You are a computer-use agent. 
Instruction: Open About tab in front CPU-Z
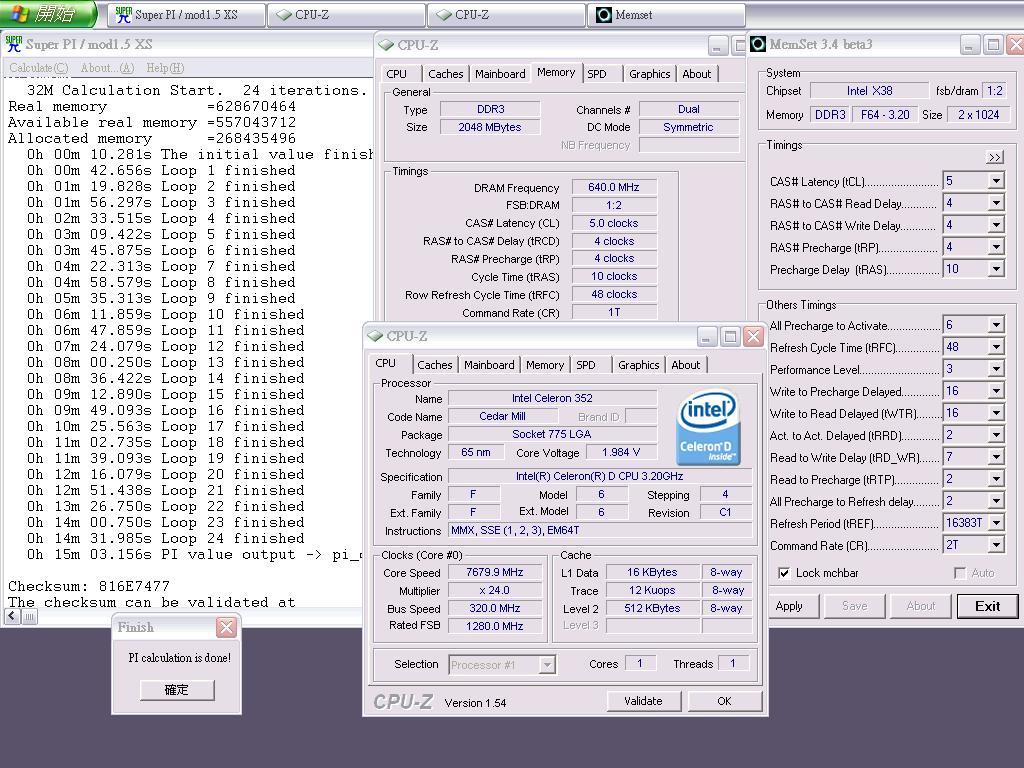pos(686,365)
